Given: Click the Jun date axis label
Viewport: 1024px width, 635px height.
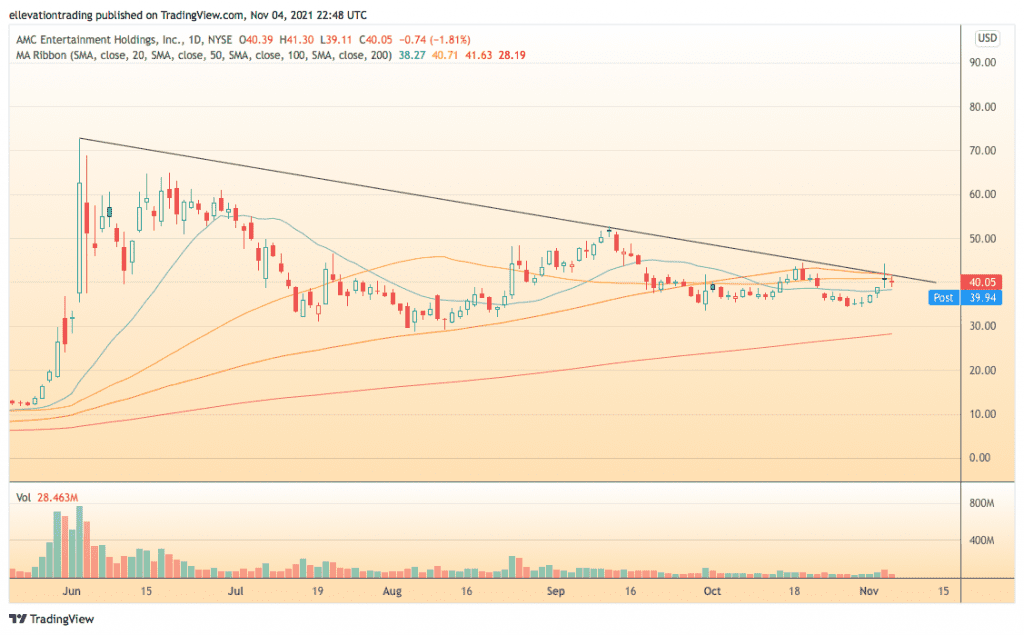Looking at the screenshot, I should click(x=71, y=591).
